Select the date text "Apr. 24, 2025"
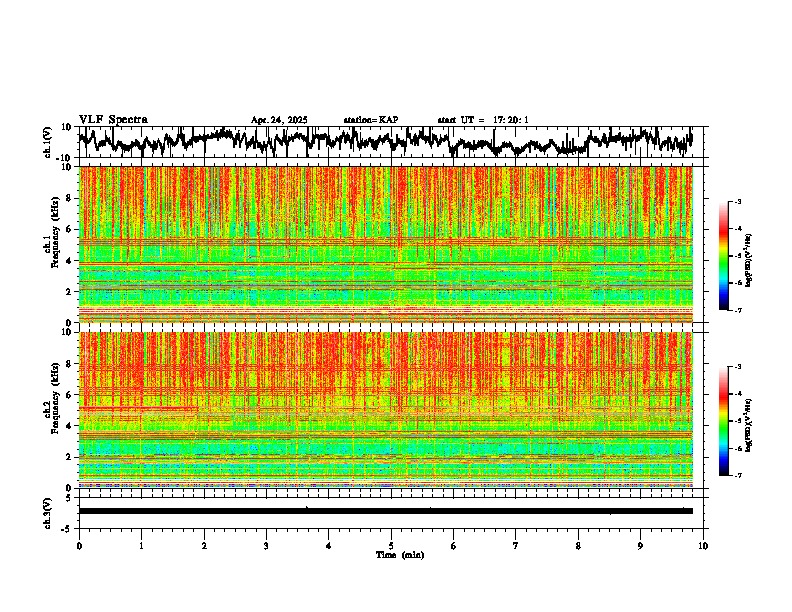792x612 pixels. [x=279, y=120]
